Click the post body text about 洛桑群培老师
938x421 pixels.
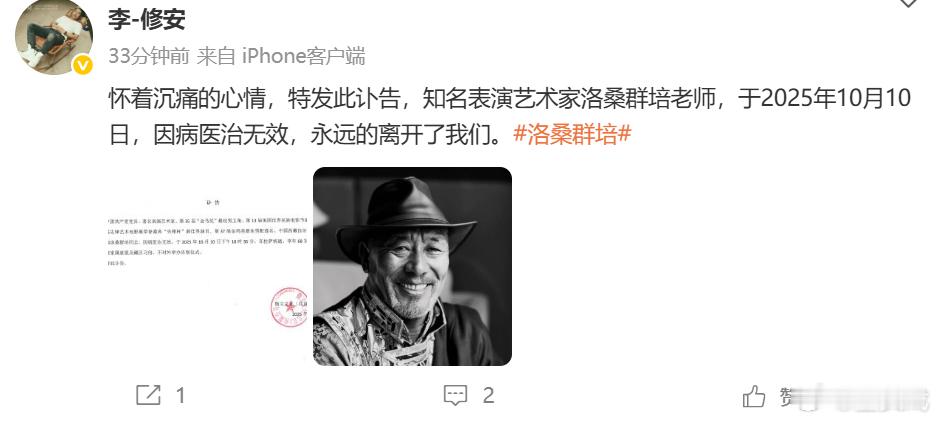pyautogui.click(x=509, y=116)
